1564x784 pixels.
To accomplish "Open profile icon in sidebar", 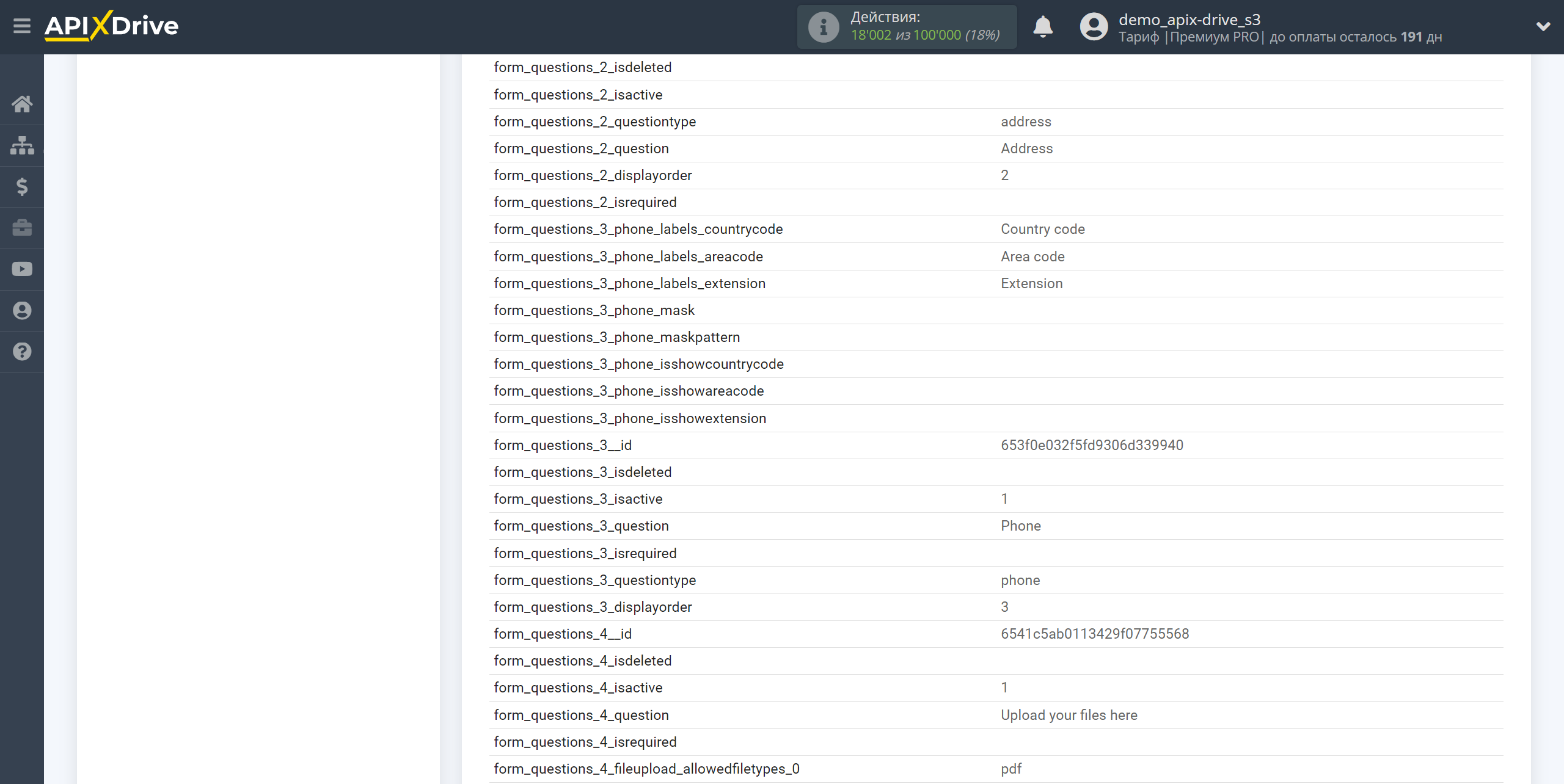I will click(x=22, y=311).
